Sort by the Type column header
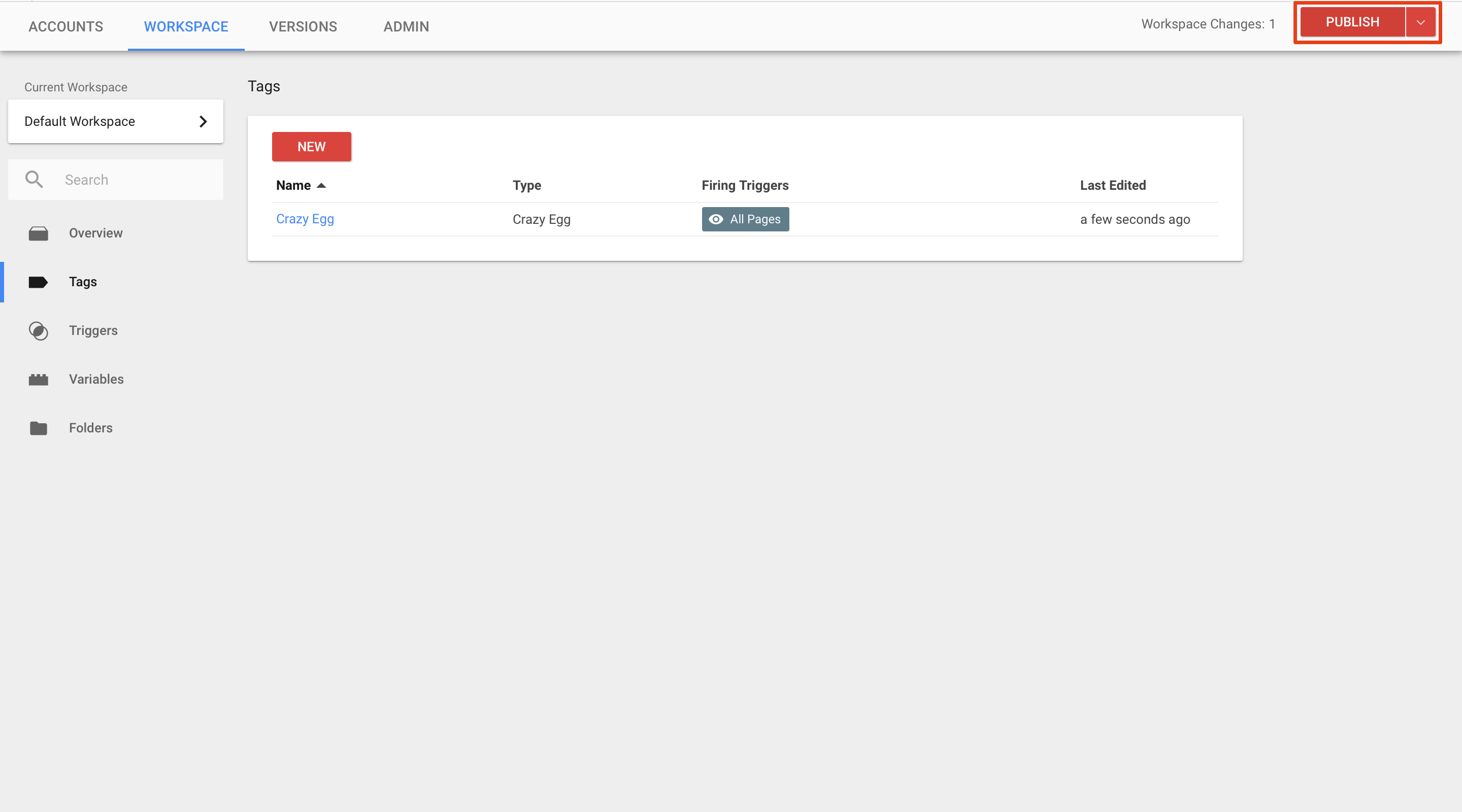 pyautogui.click(x=527, y=186)
